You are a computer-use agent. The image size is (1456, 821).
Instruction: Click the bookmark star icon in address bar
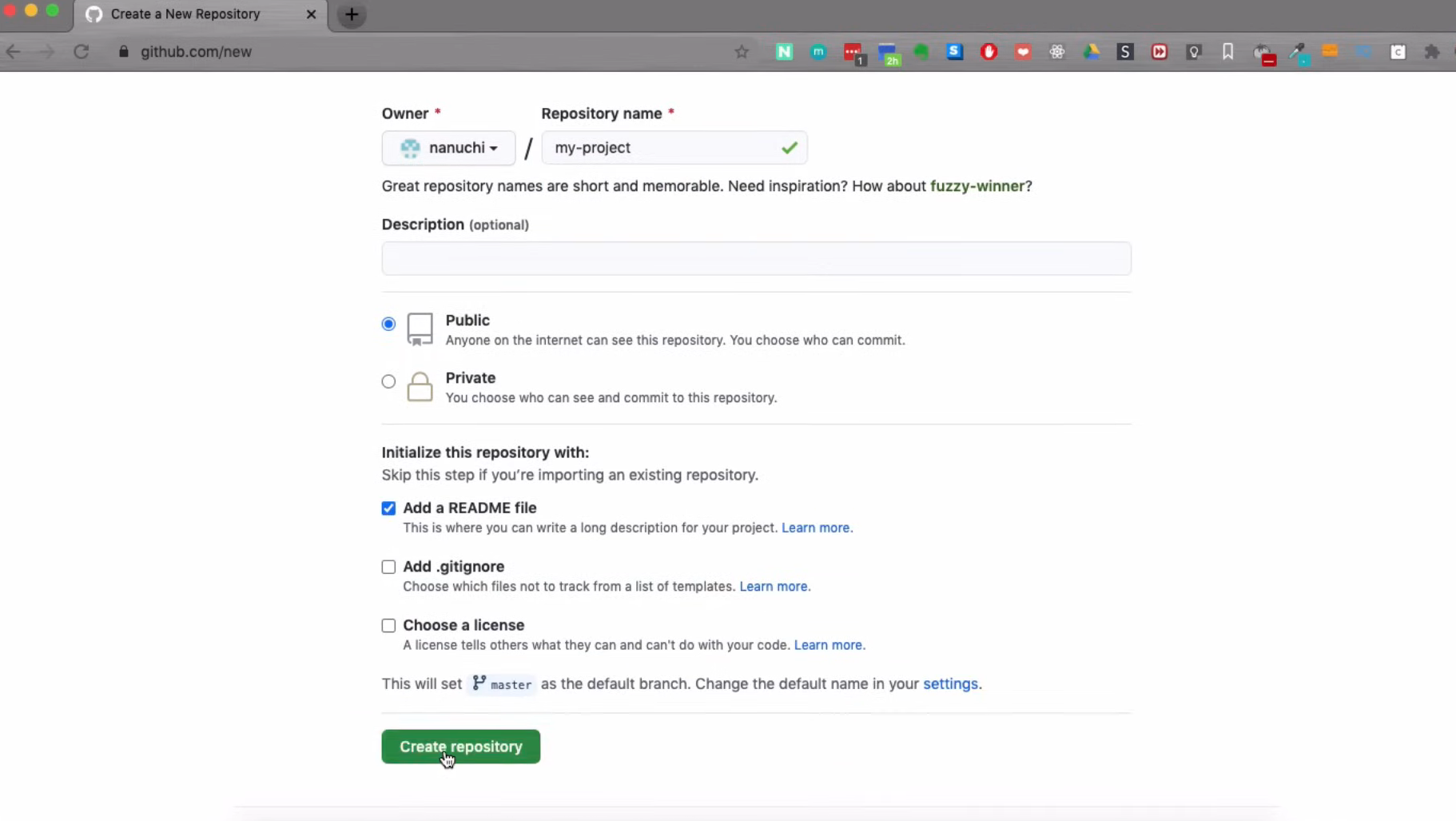click(742, 52)
